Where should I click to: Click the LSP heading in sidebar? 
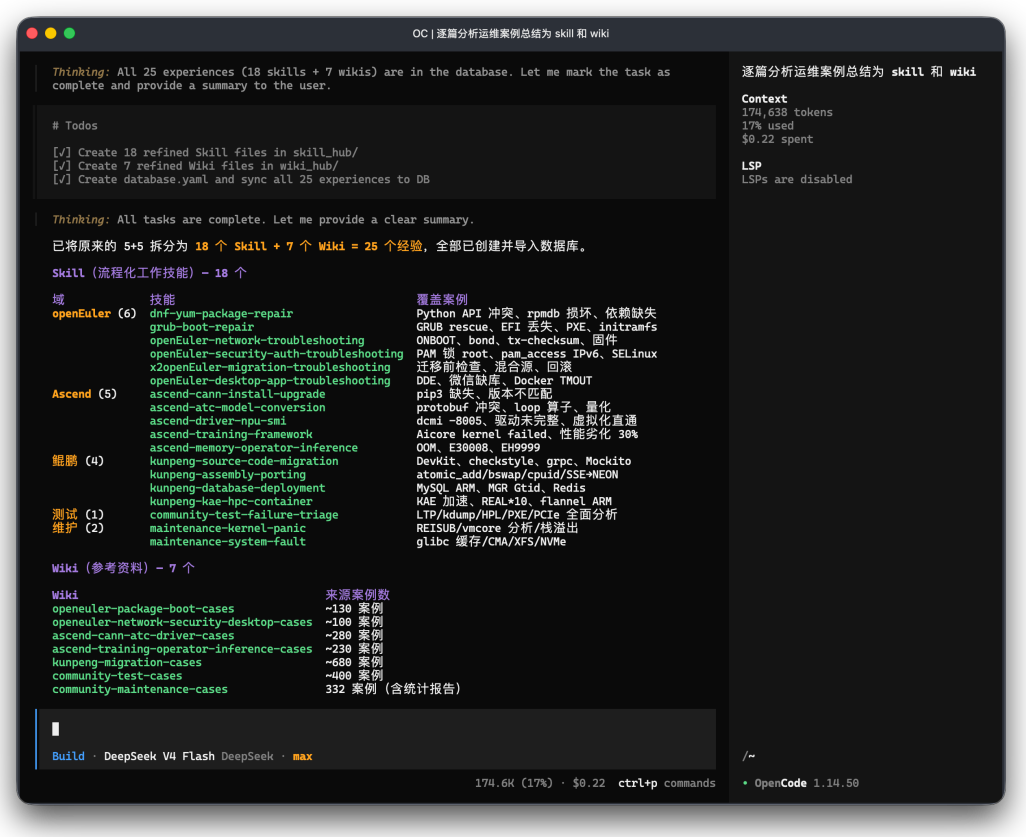(x=751, y=166)
